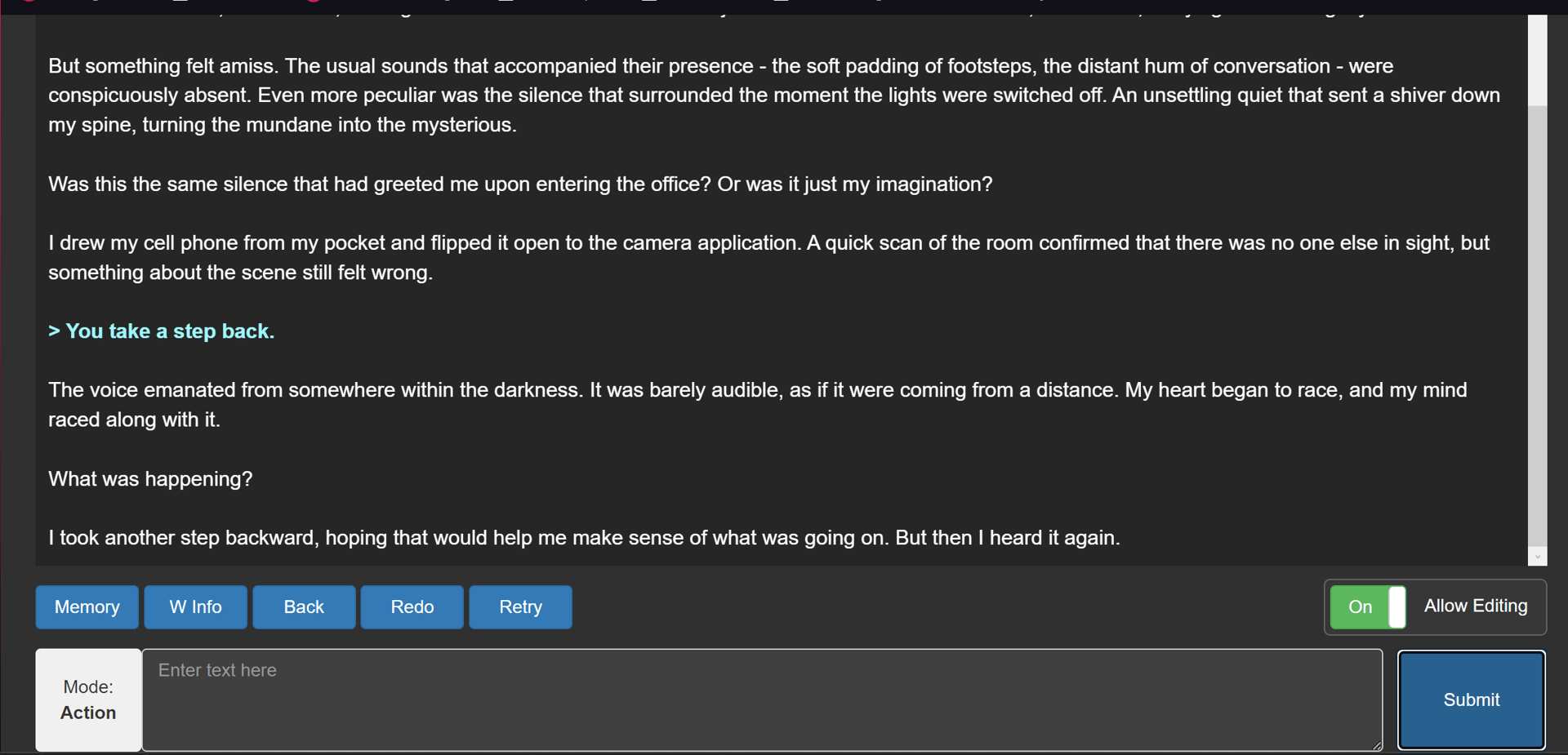1568x755 pixels.
Task: Retry the last story generation
Action: pos(520,607)
